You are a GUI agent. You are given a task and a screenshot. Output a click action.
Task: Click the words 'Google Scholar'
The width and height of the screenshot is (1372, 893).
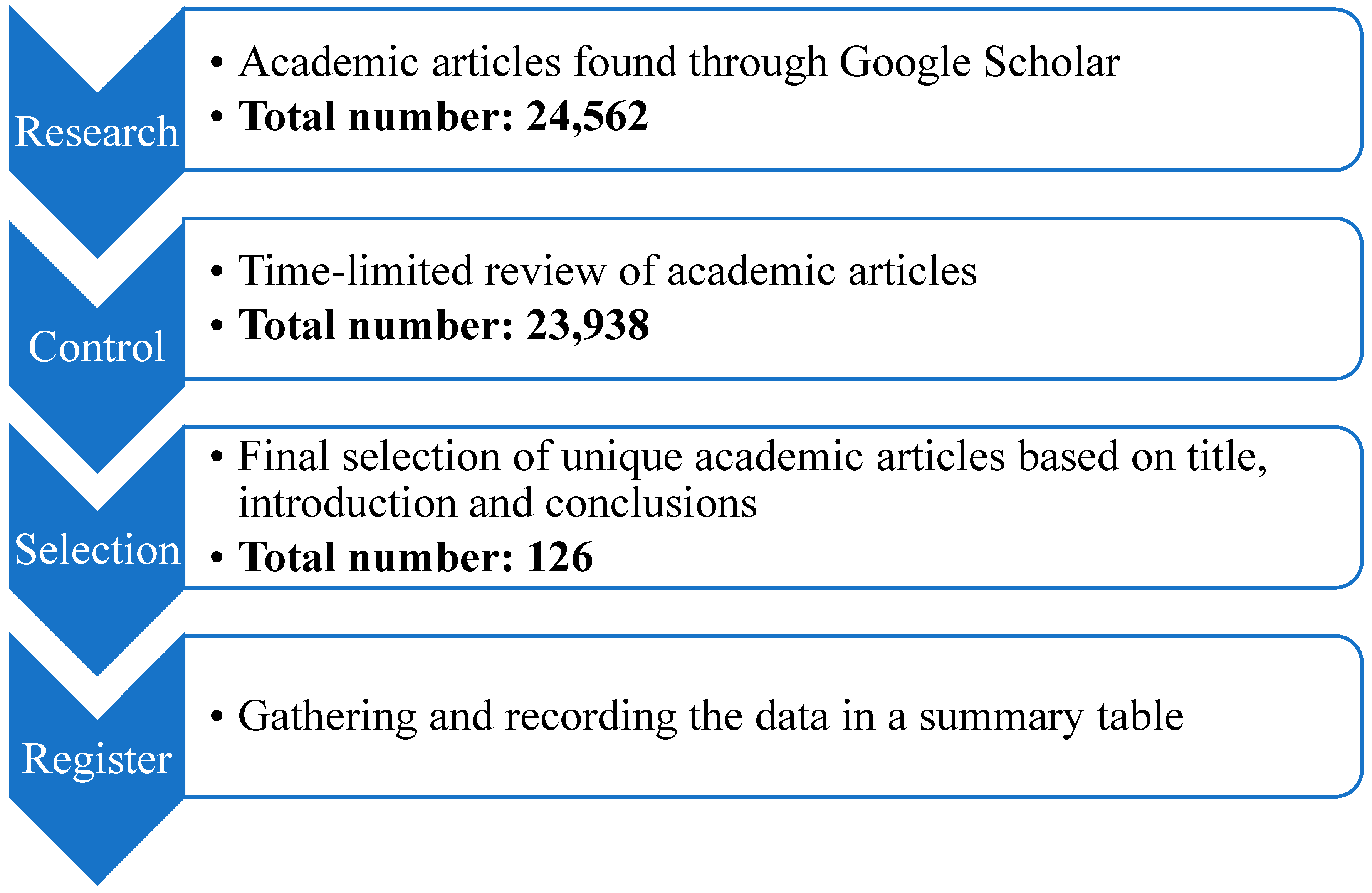tap(979, 62)
